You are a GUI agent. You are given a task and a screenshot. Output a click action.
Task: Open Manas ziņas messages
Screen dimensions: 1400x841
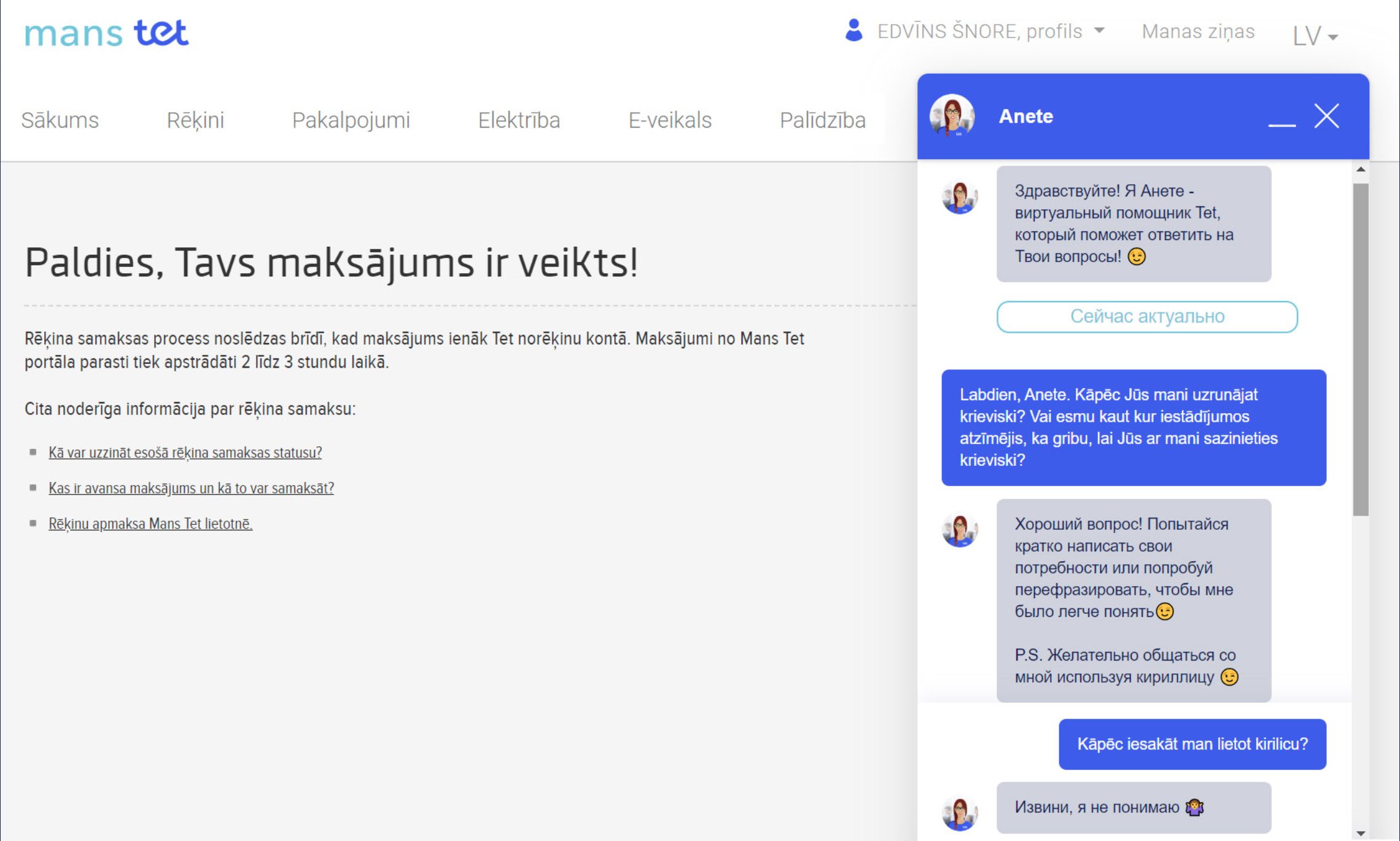[1197, 31]
